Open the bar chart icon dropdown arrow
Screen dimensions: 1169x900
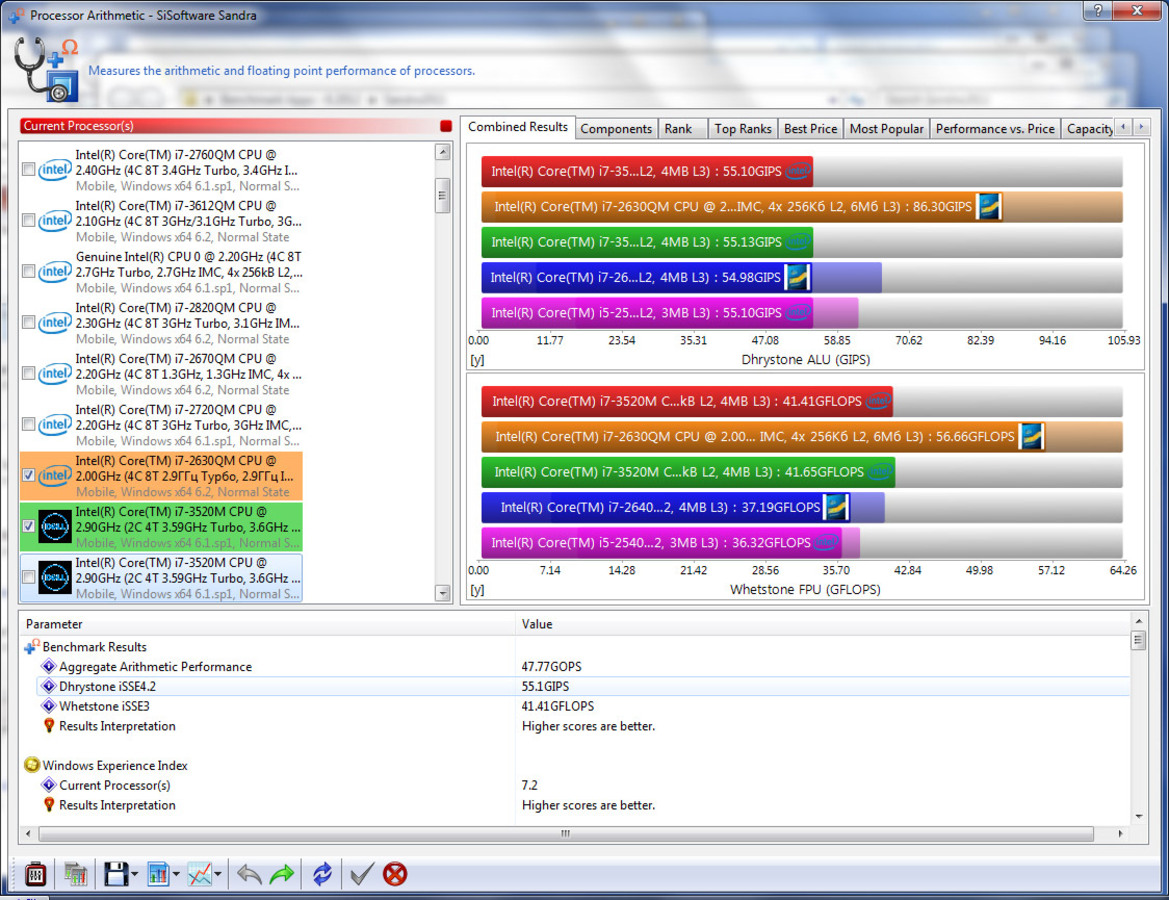pyautogui.click(x=176, y=874)
